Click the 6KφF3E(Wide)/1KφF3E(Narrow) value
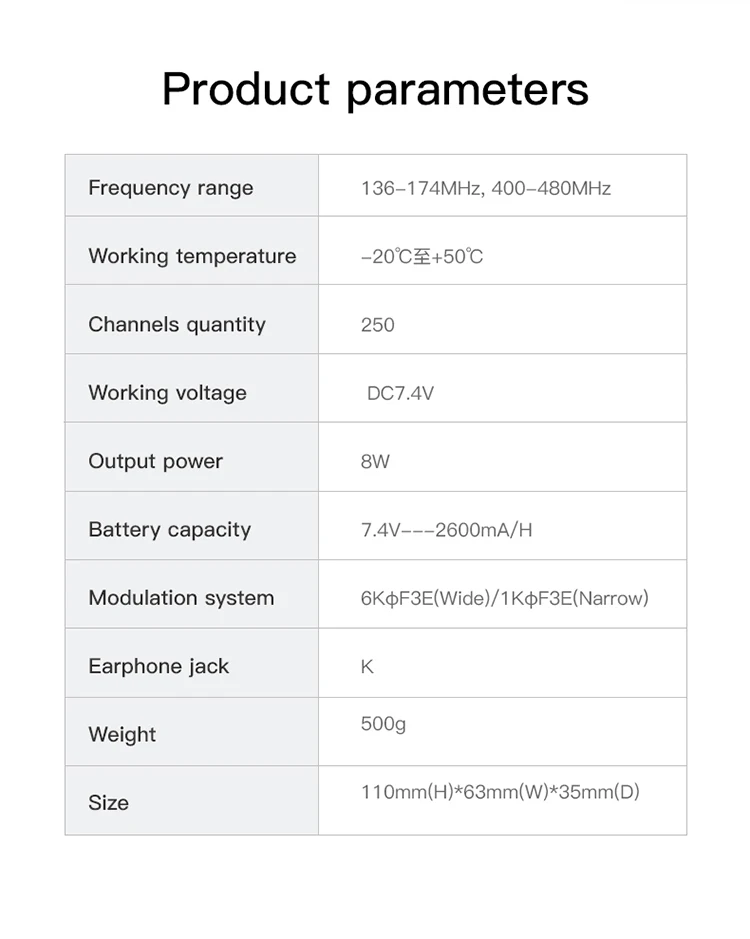 (504, 598)
